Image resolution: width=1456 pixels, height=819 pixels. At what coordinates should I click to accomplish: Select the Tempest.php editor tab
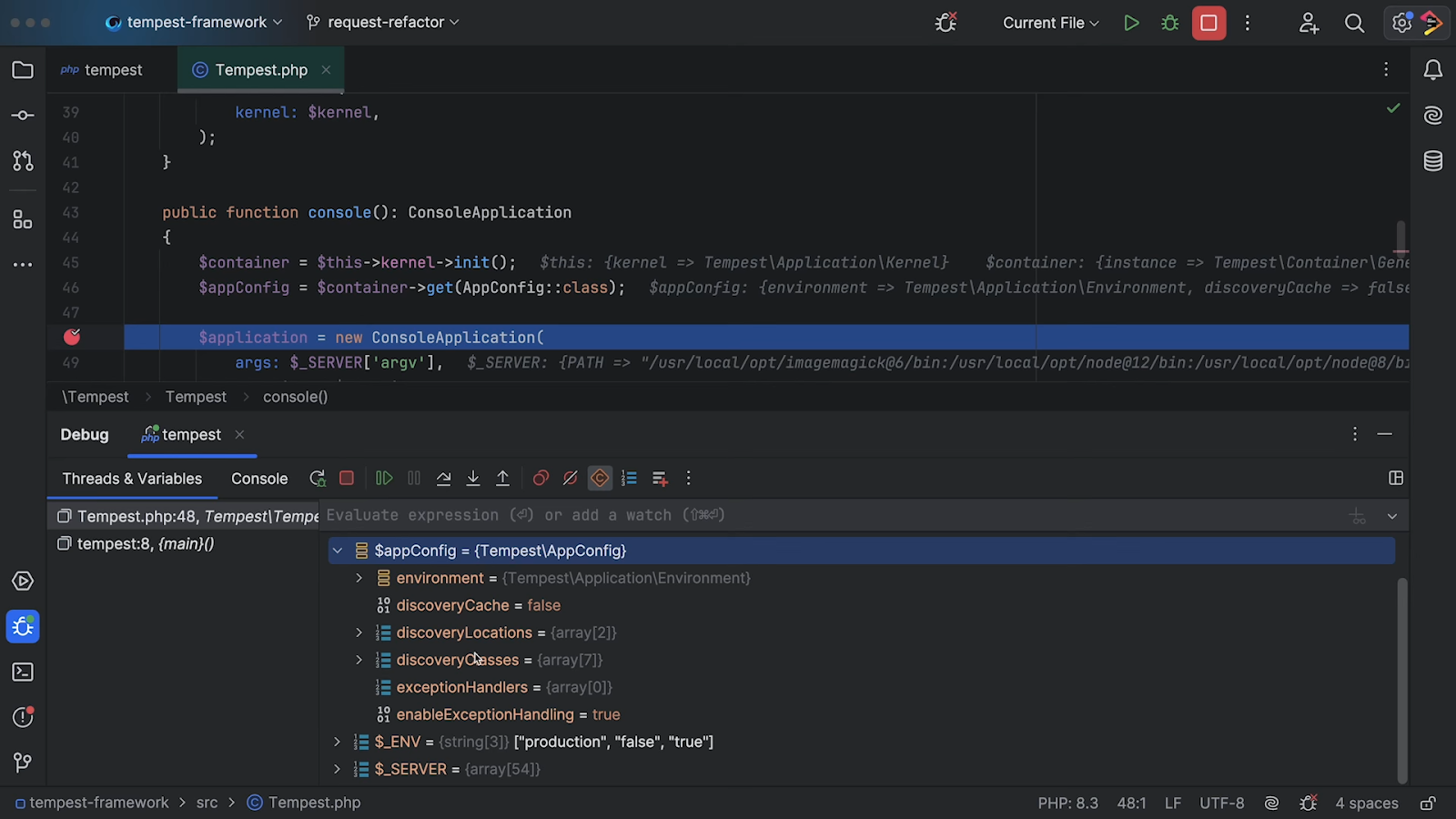point(261,70)
